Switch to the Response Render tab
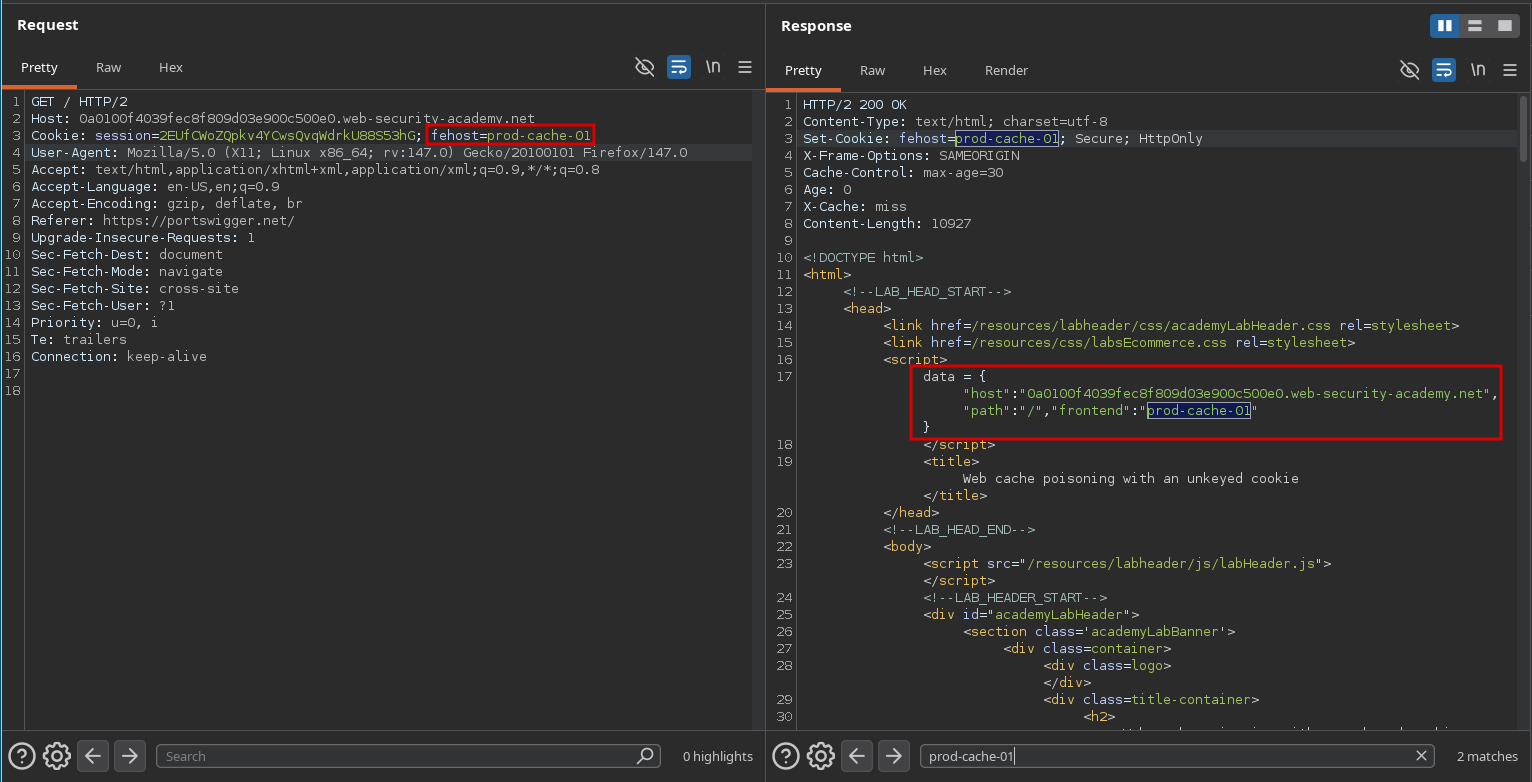Screen dimensions: 1532x782 [1006, 70]
